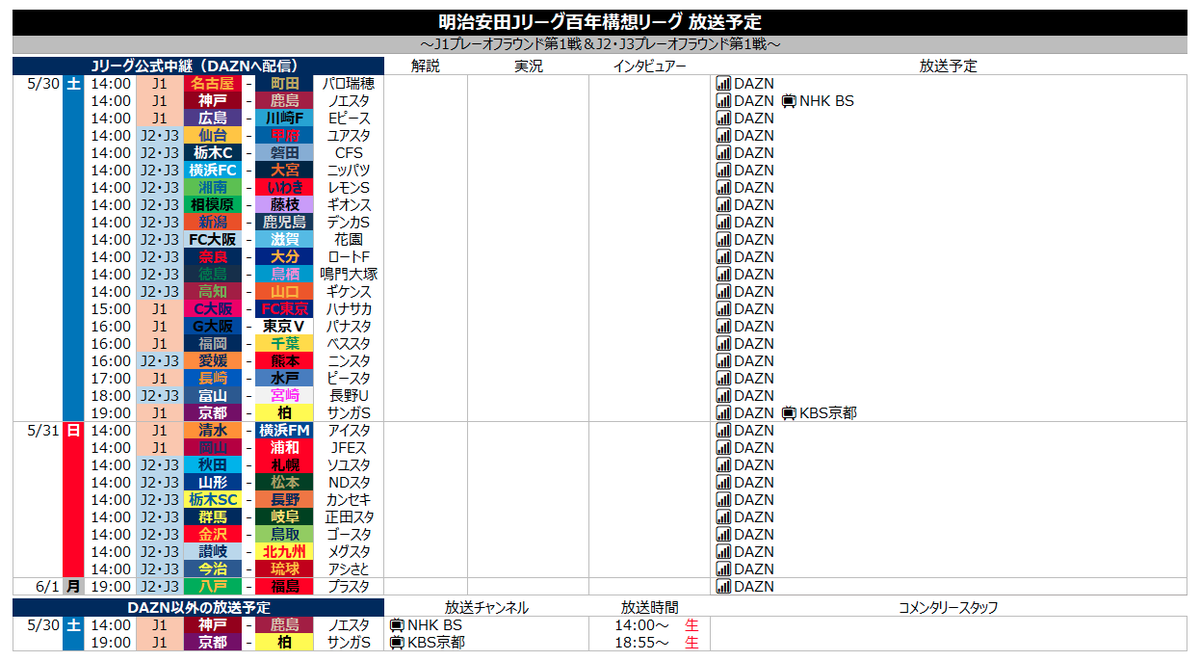Image resolution: width=1200 pixels, height=661 pixels.
Task: Click the 18:55～ broadcast time
Action: [x=641, y=642]
